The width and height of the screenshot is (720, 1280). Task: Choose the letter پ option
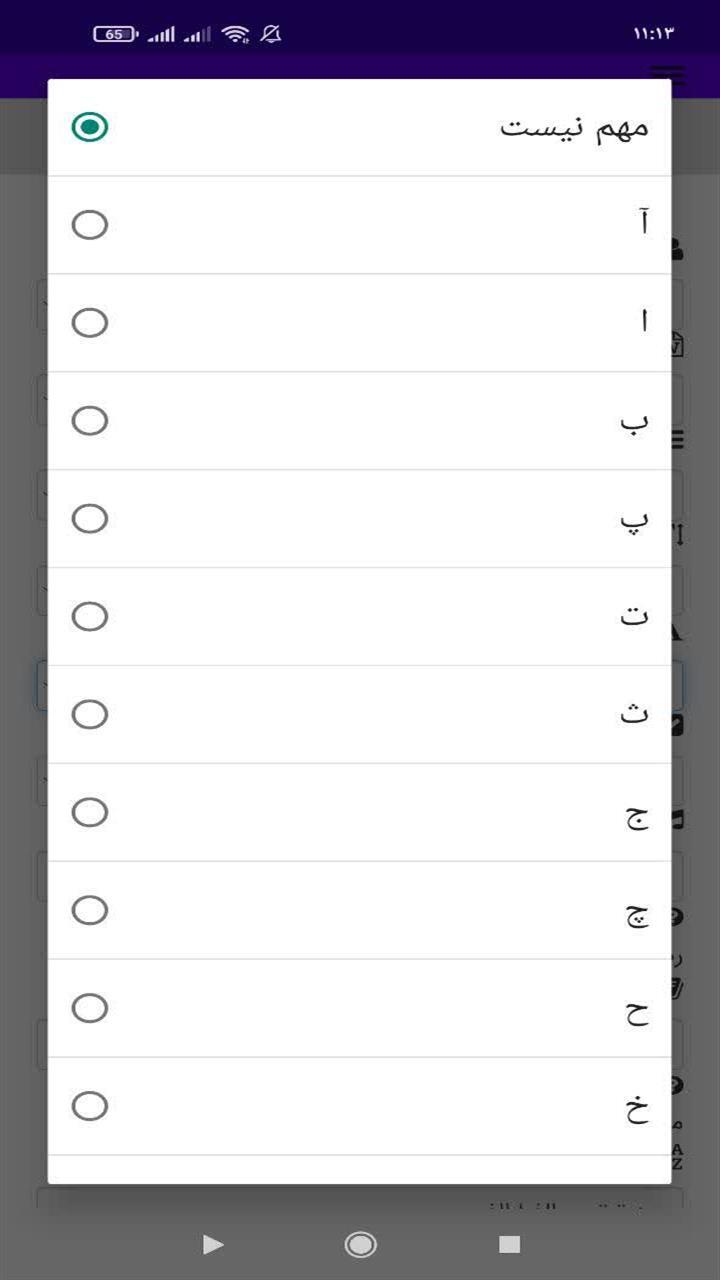90,519
